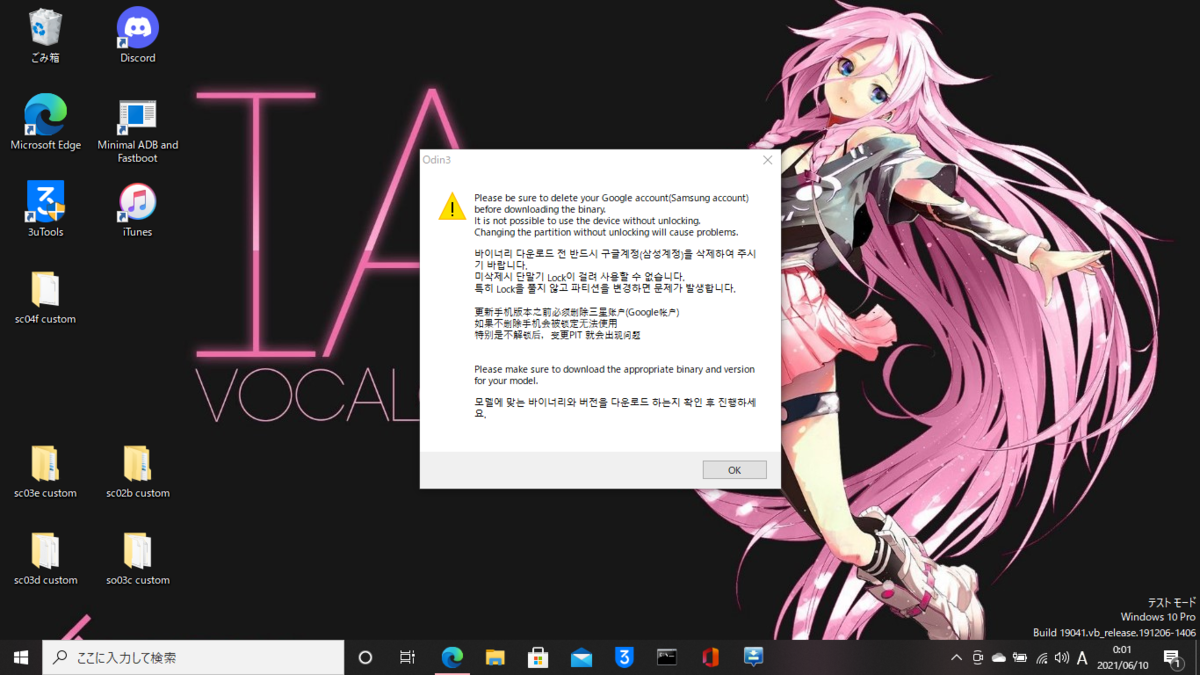Image resolution: width=1200 pixels, height=675 pixels.
Task: Open the Windows Start menu
Action: tap(21, 657)
